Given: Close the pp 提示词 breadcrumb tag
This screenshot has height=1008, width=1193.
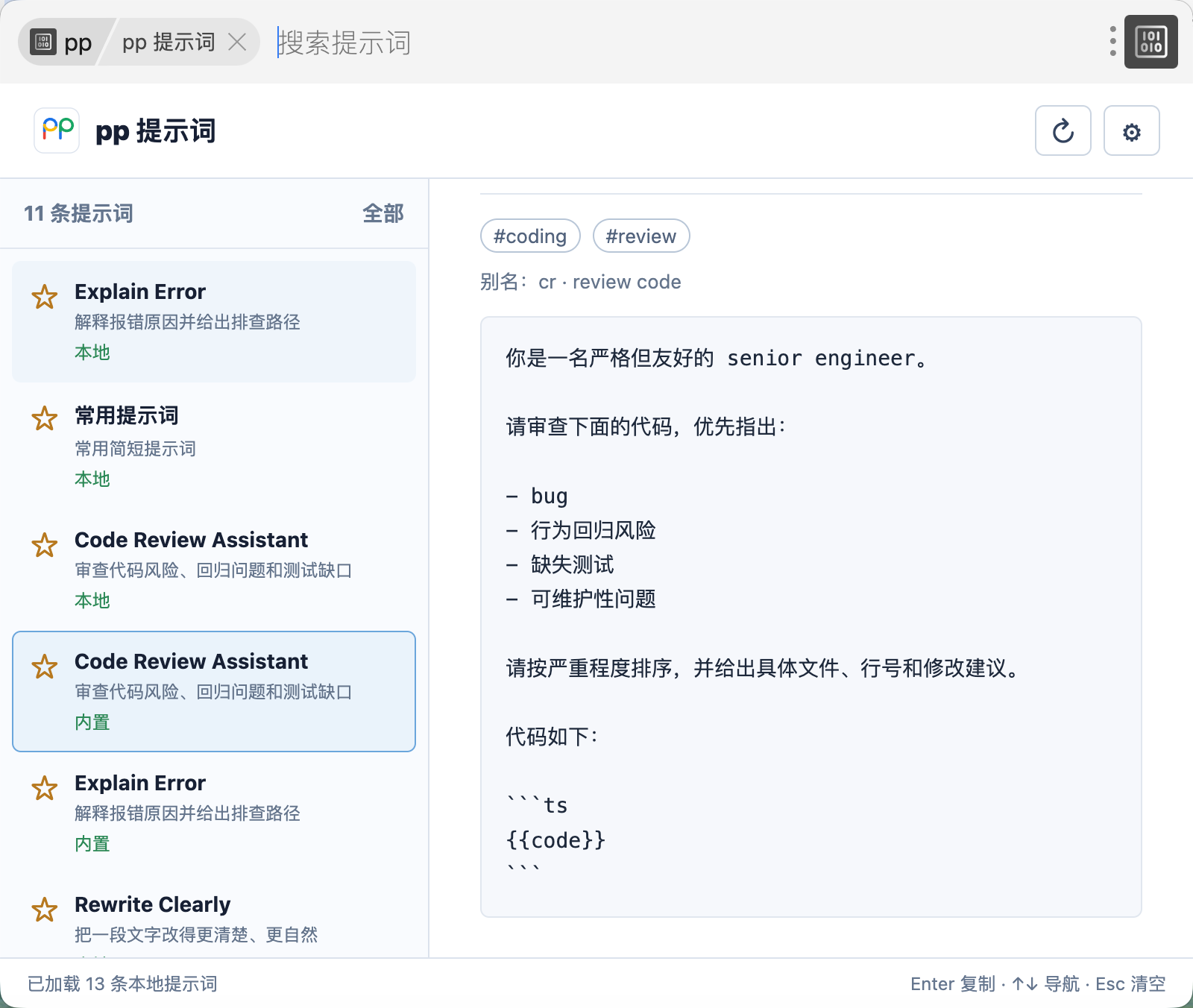Looking at the screenshot, I should point(237,42).
